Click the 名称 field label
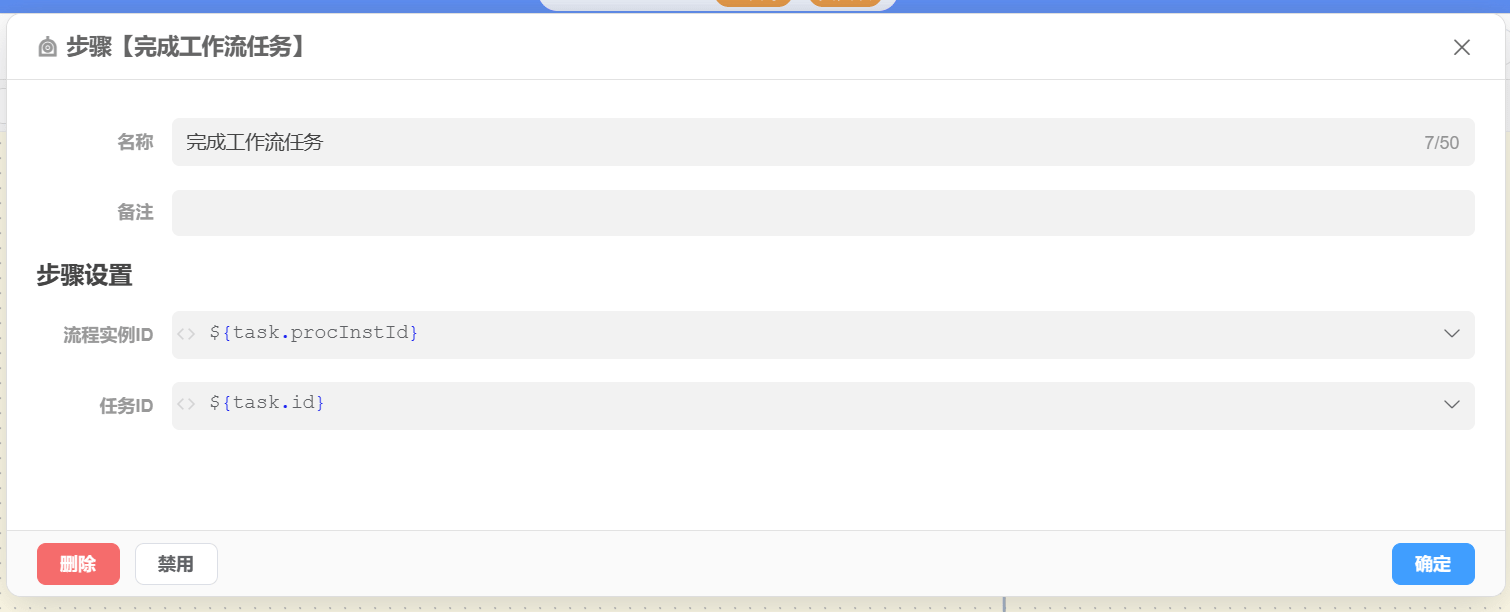1510x612 pixels. [135, 142]
